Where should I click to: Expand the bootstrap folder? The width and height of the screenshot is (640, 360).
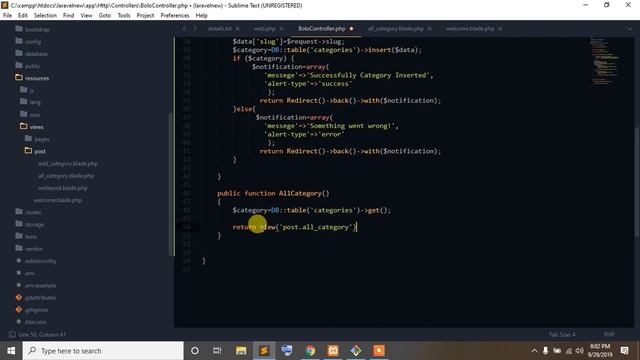pyautogui.click(x=32, y=29)
